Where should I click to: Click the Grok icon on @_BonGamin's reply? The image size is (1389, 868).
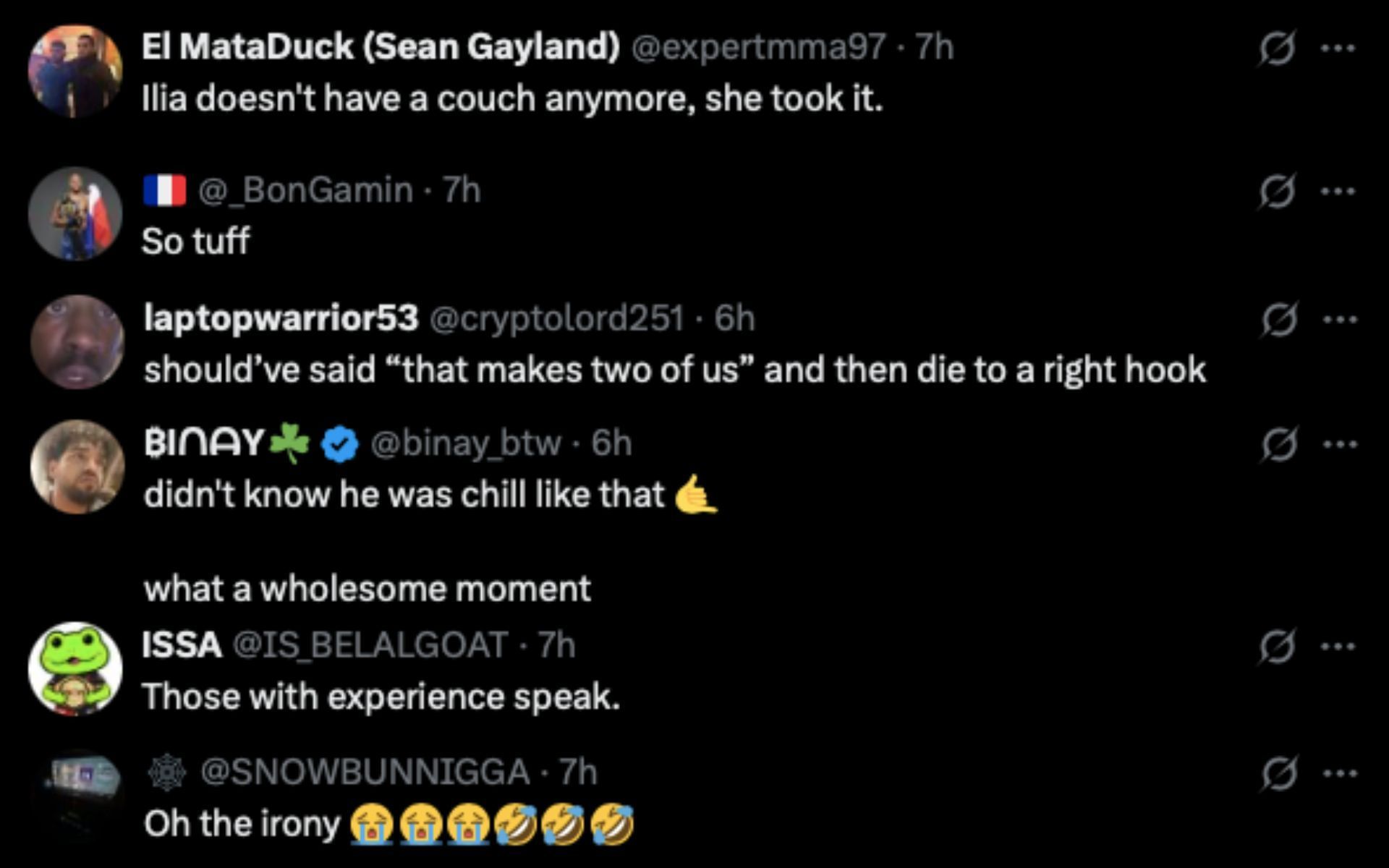click(1276, 192)
